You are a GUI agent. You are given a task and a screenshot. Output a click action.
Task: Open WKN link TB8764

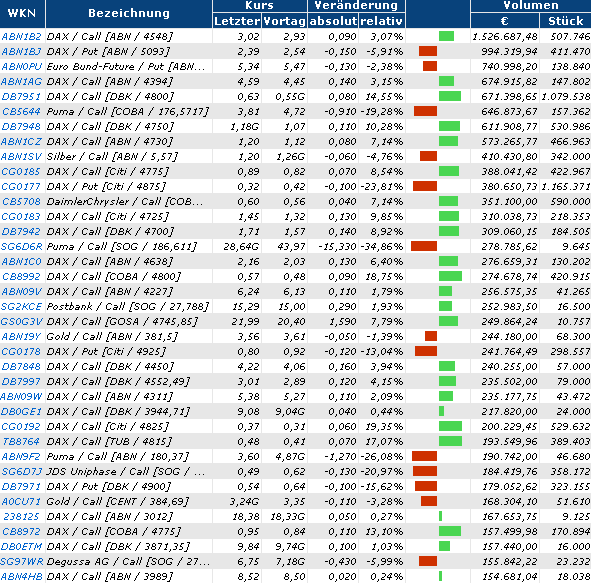click(21, 442)
